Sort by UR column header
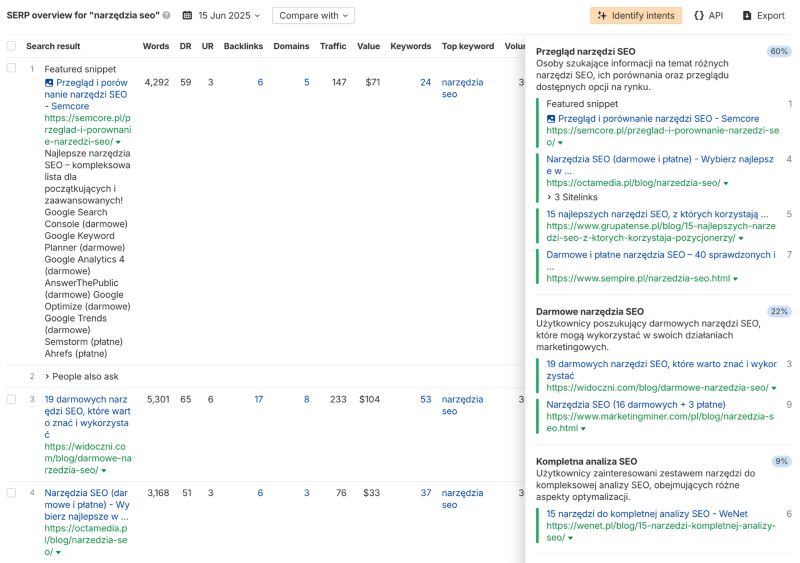Screen dimensions: 800x563 pos(208,46)
